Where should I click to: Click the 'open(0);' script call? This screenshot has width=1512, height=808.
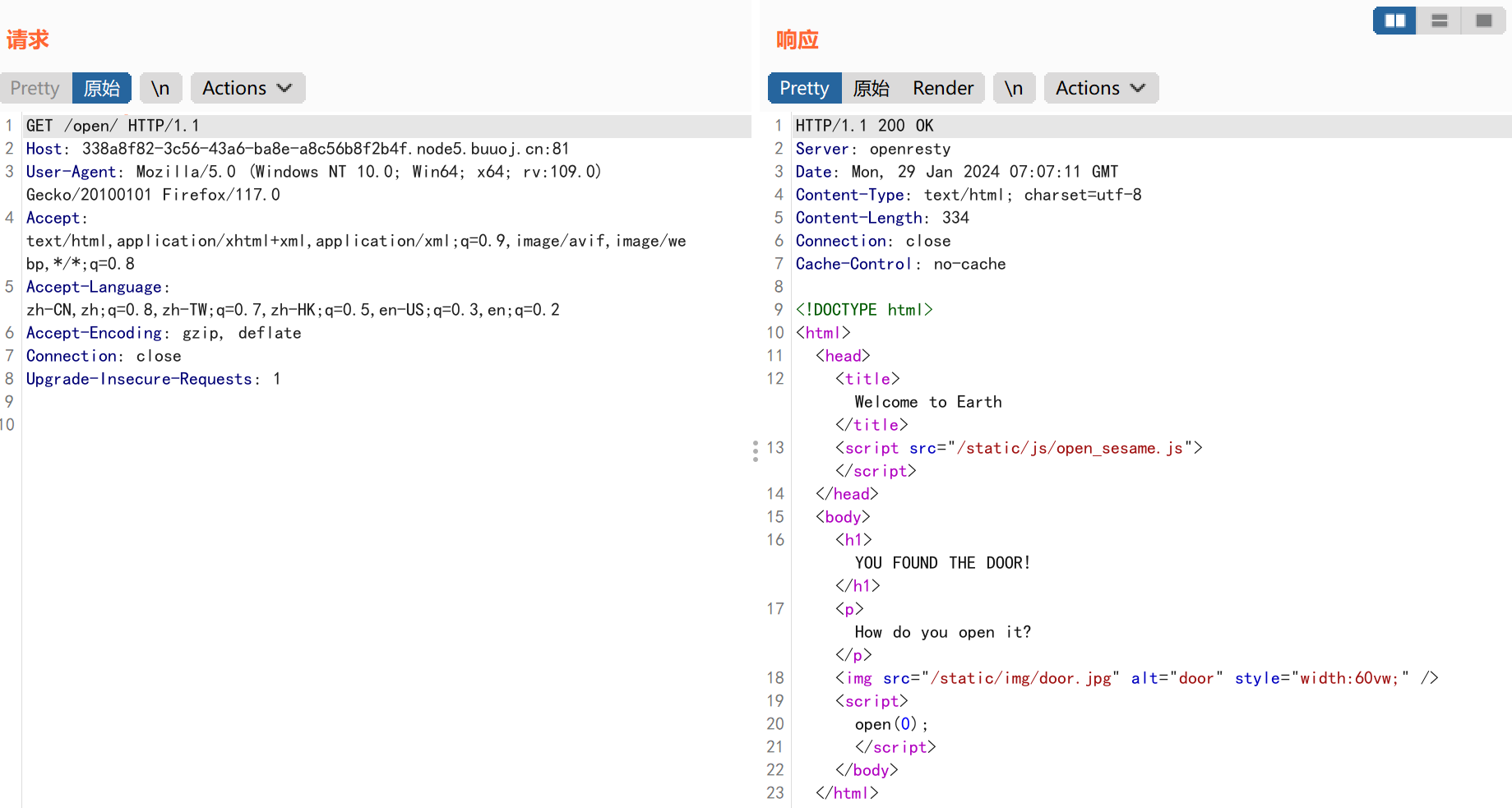pyautogui.click(x=891, y=724)
